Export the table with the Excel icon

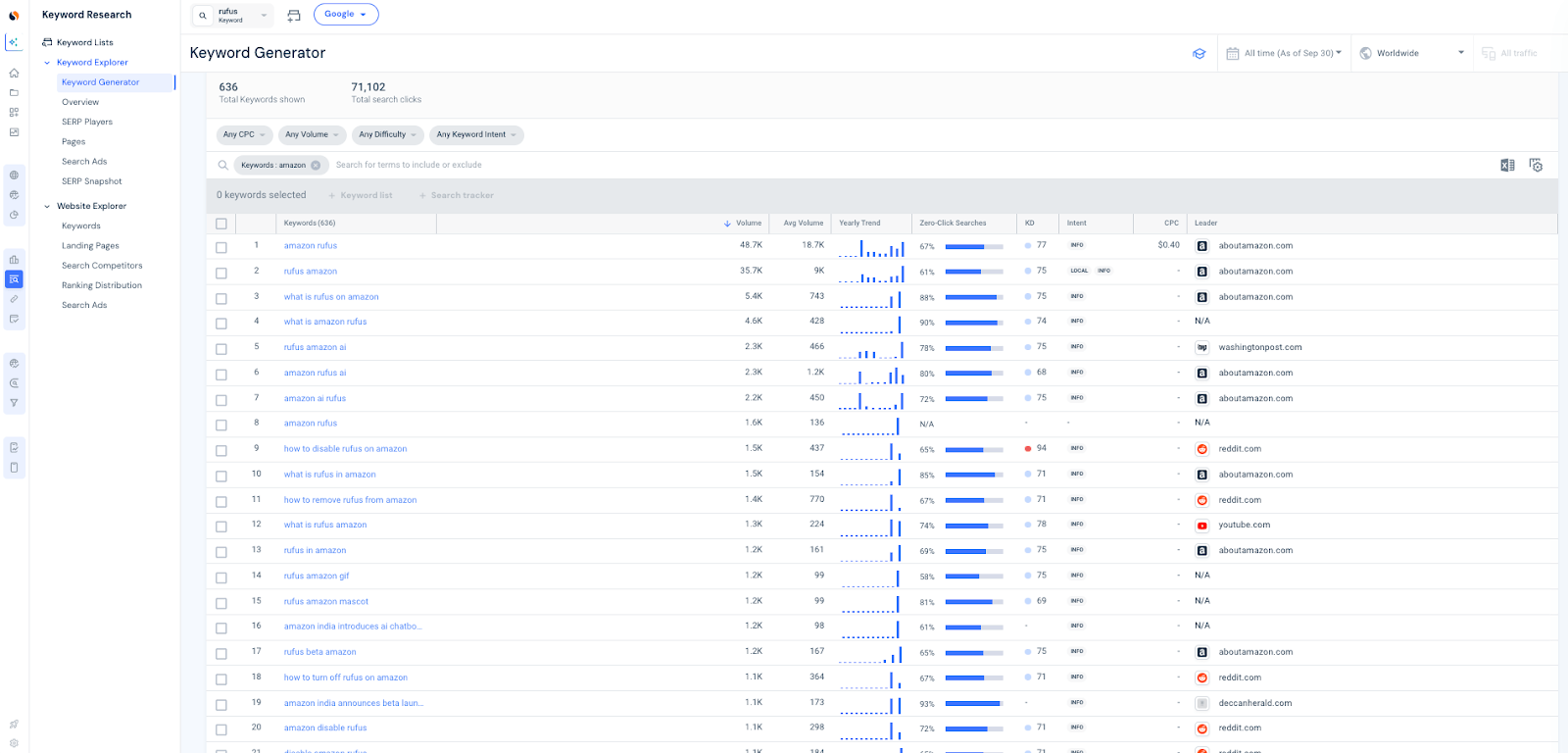pyautogui.click(x=1507, y=166)
